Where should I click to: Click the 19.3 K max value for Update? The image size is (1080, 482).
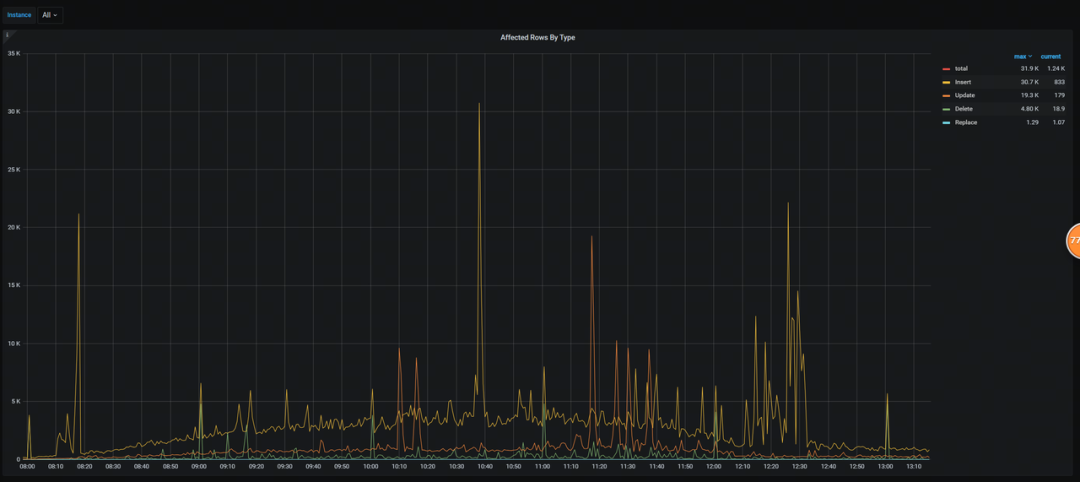[1030, 95]
